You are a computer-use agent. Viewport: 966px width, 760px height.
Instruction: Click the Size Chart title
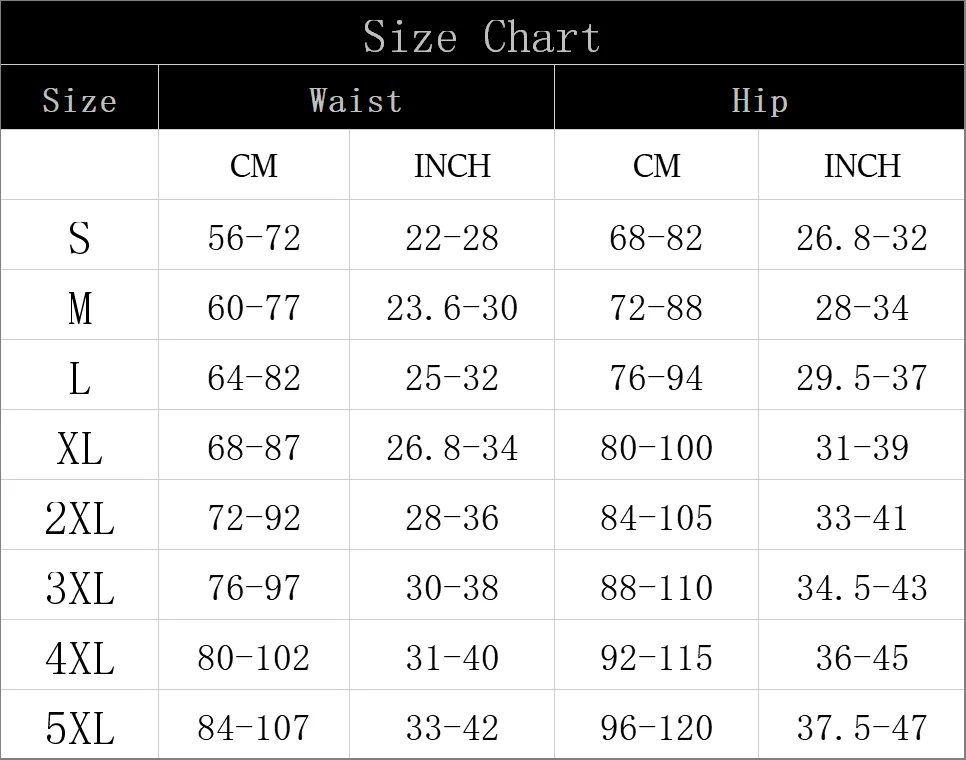(x=481, y=36)
